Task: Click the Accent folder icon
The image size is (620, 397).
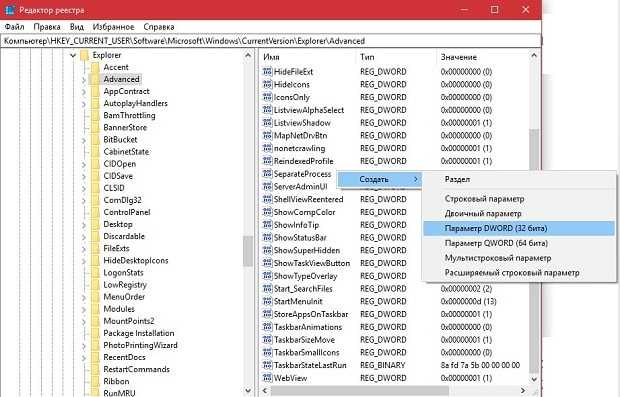Action: coord(95,67)
